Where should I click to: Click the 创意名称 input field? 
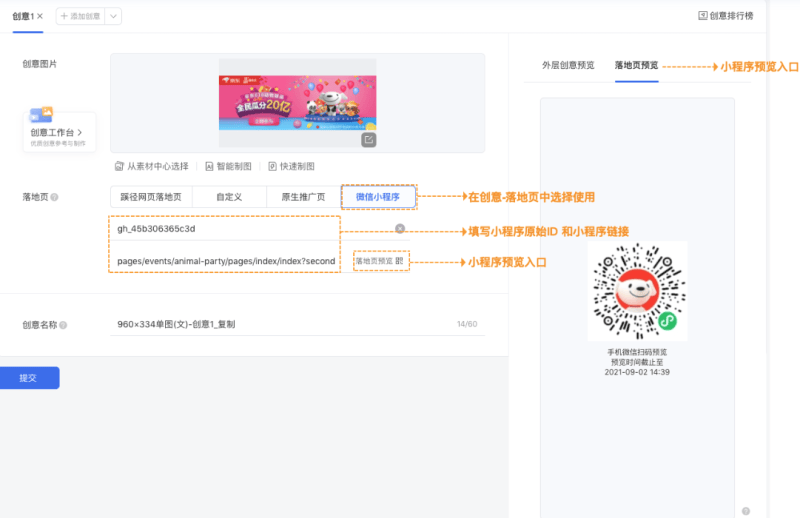297,324
